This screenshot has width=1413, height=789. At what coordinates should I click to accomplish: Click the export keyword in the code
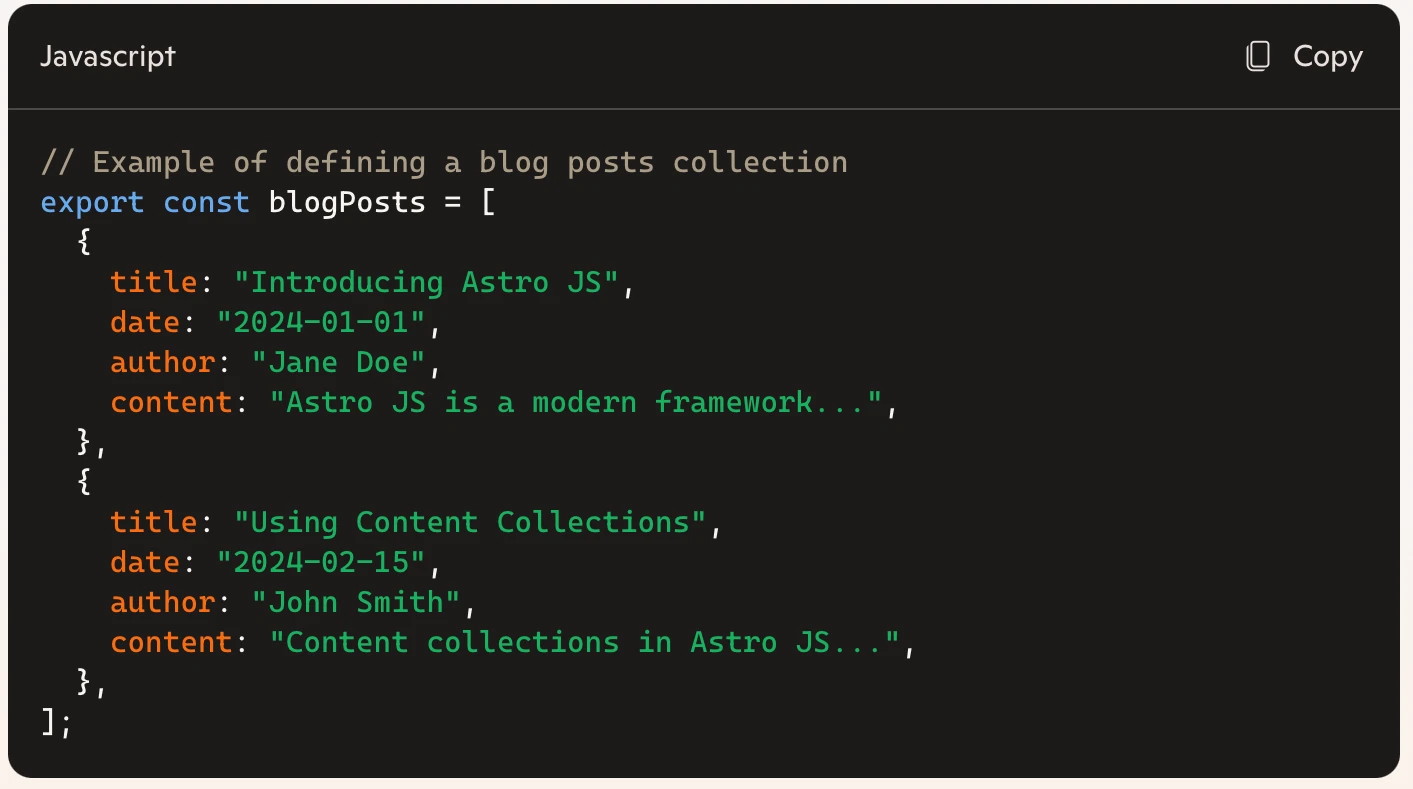click(x=92, y=202)
